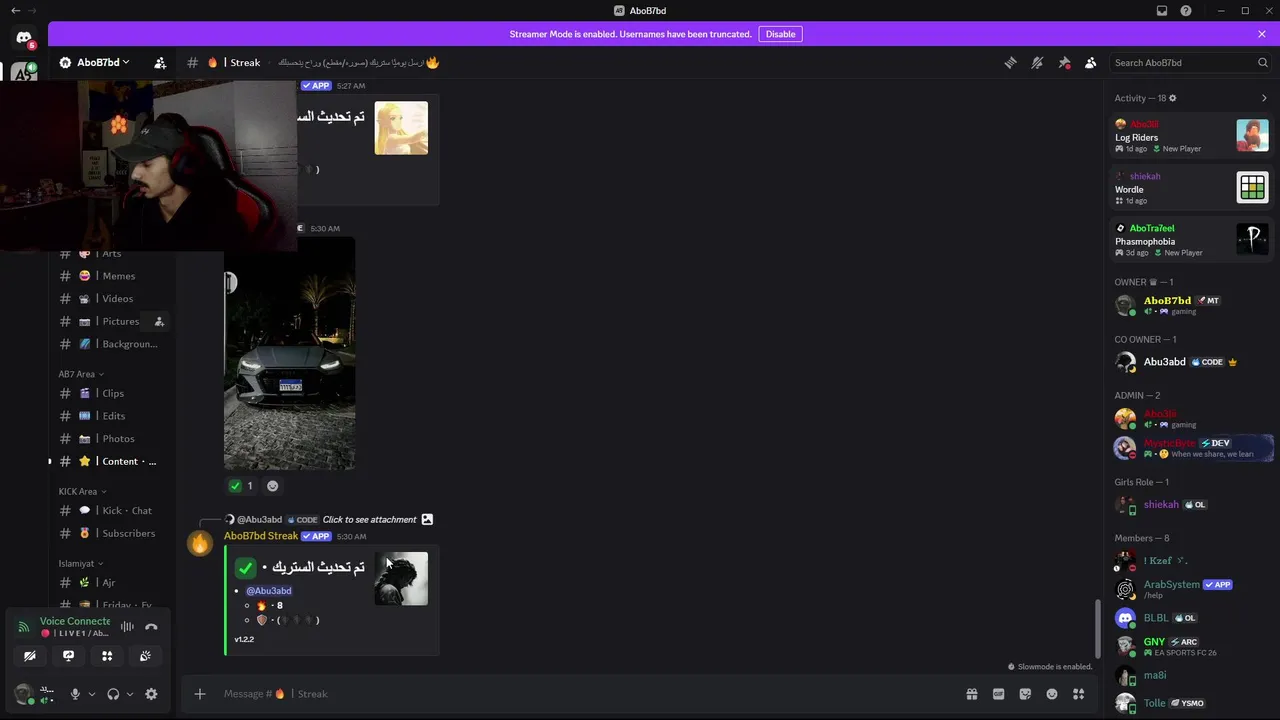This screenshot has height=720, width=1280.
Task: Open the Subscribers channel
Action: click(110, 533)
